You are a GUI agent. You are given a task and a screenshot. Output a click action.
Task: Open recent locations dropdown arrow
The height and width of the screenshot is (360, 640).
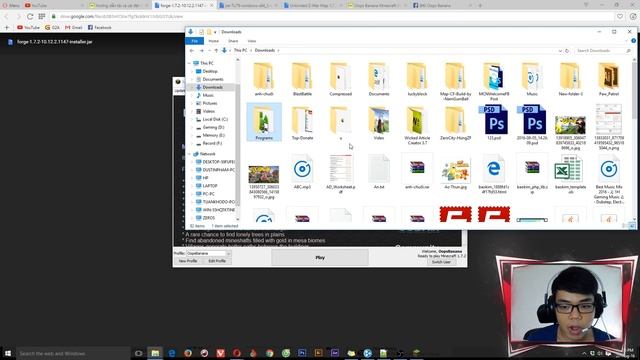pos(209,51)
